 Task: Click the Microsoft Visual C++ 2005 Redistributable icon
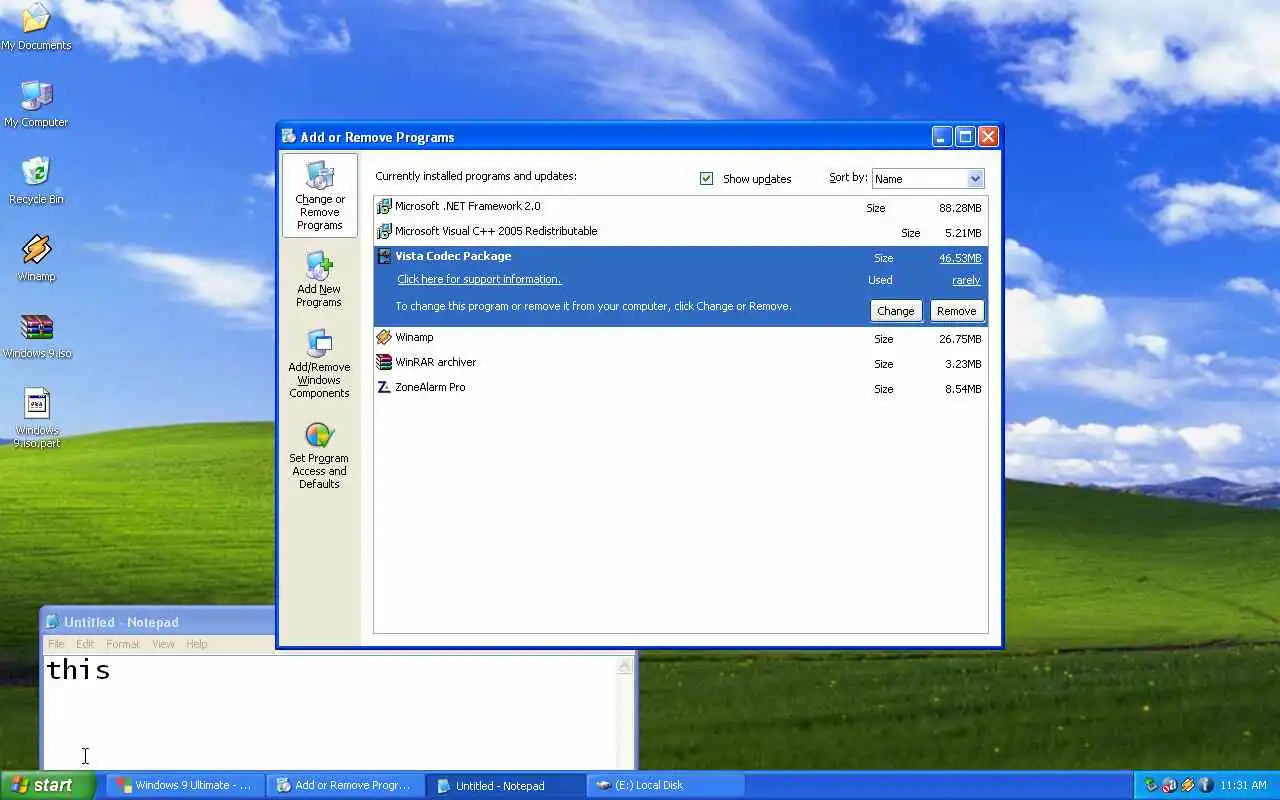(x=384, y=232)
